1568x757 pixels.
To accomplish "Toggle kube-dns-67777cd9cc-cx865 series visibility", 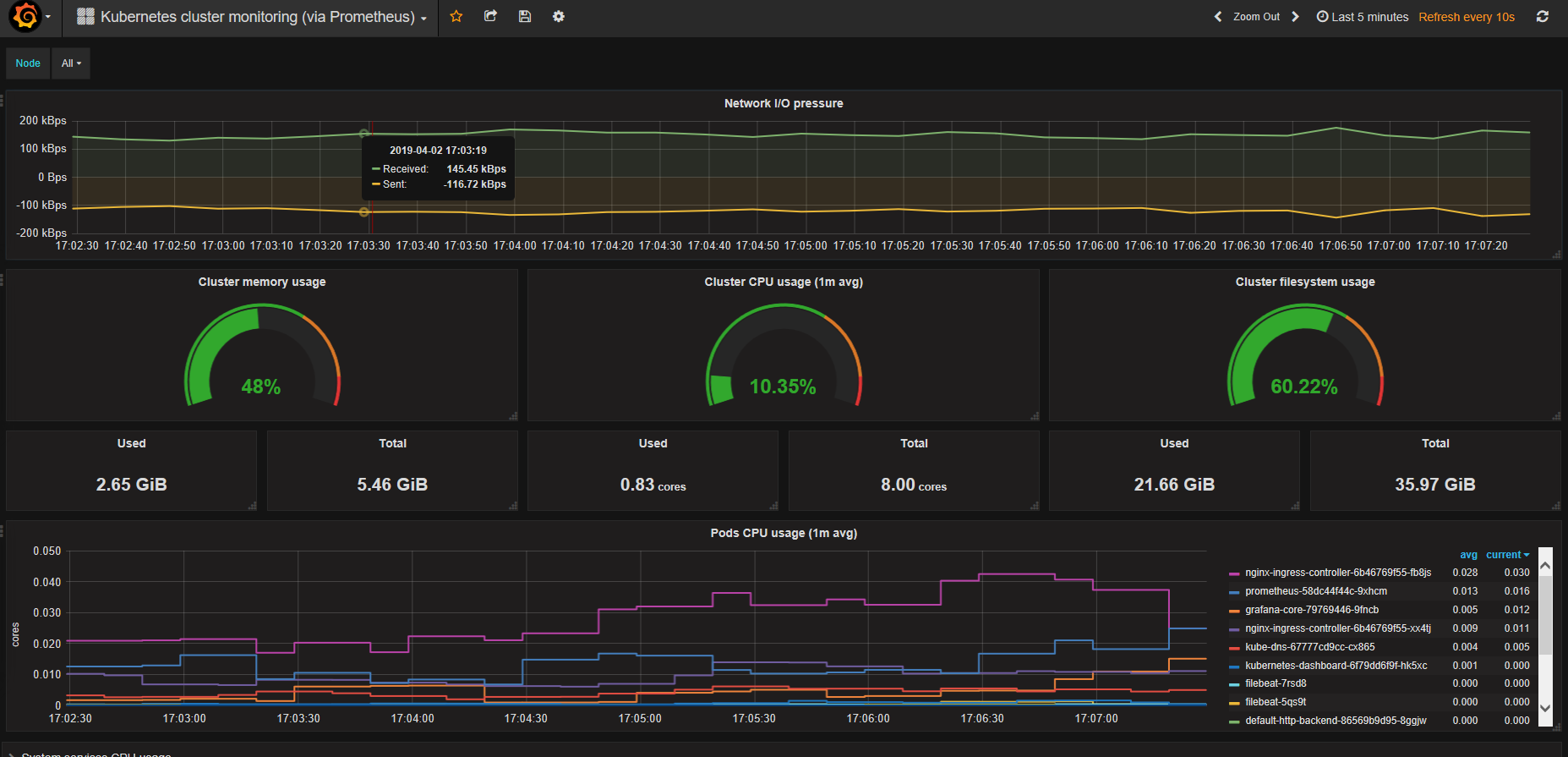I will (1310, 647).
